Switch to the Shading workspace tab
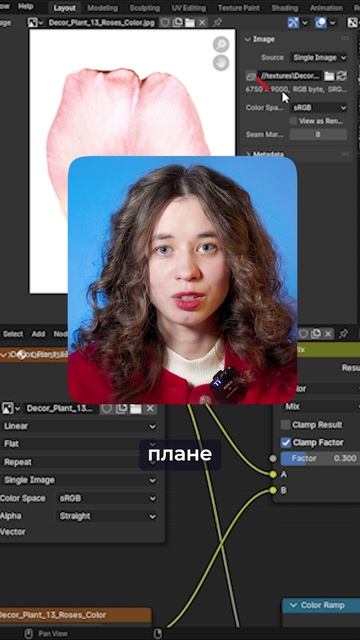The height and width of the screenshot is (640, 360). click(284, 8)
